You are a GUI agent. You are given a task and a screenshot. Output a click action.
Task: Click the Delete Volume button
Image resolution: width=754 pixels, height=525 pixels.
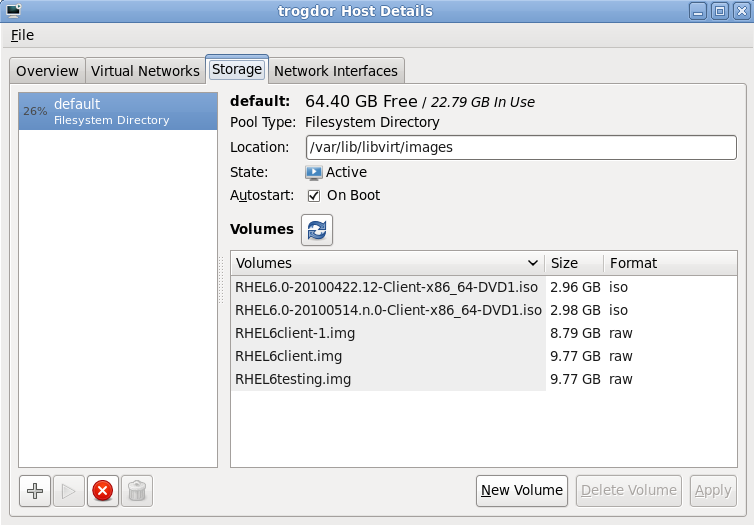click(x=629, y=490)
